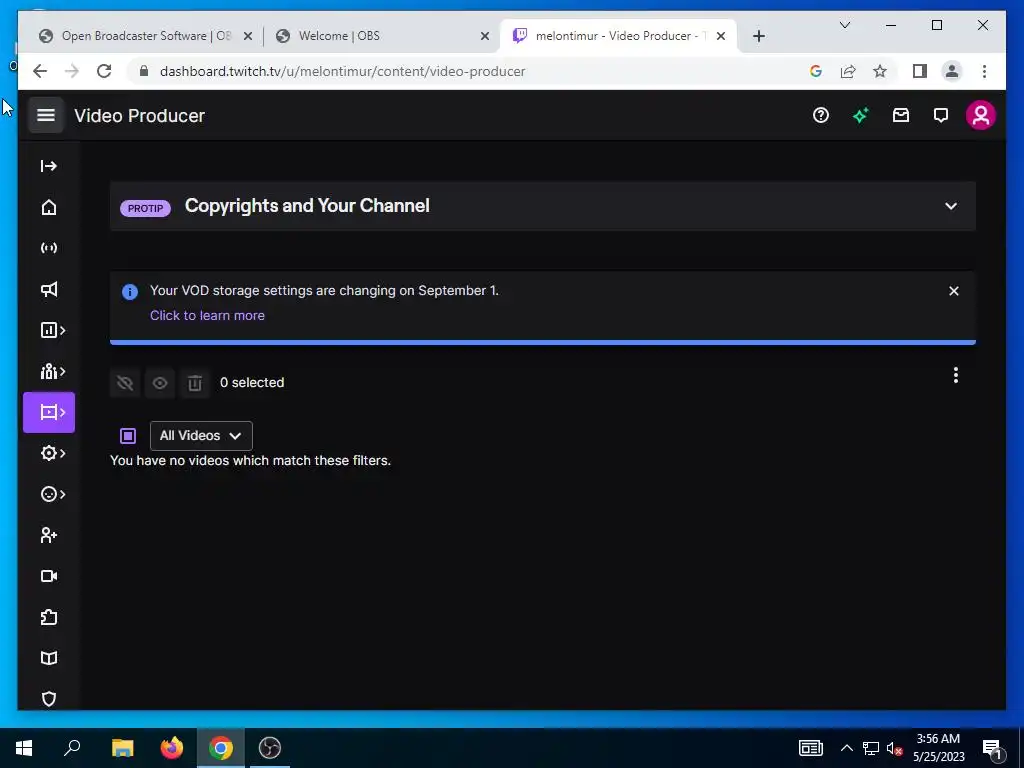This screenshot has width=1024, height=768.
Task: Click the Click to learn more link
Action: [x=207, y=315]
